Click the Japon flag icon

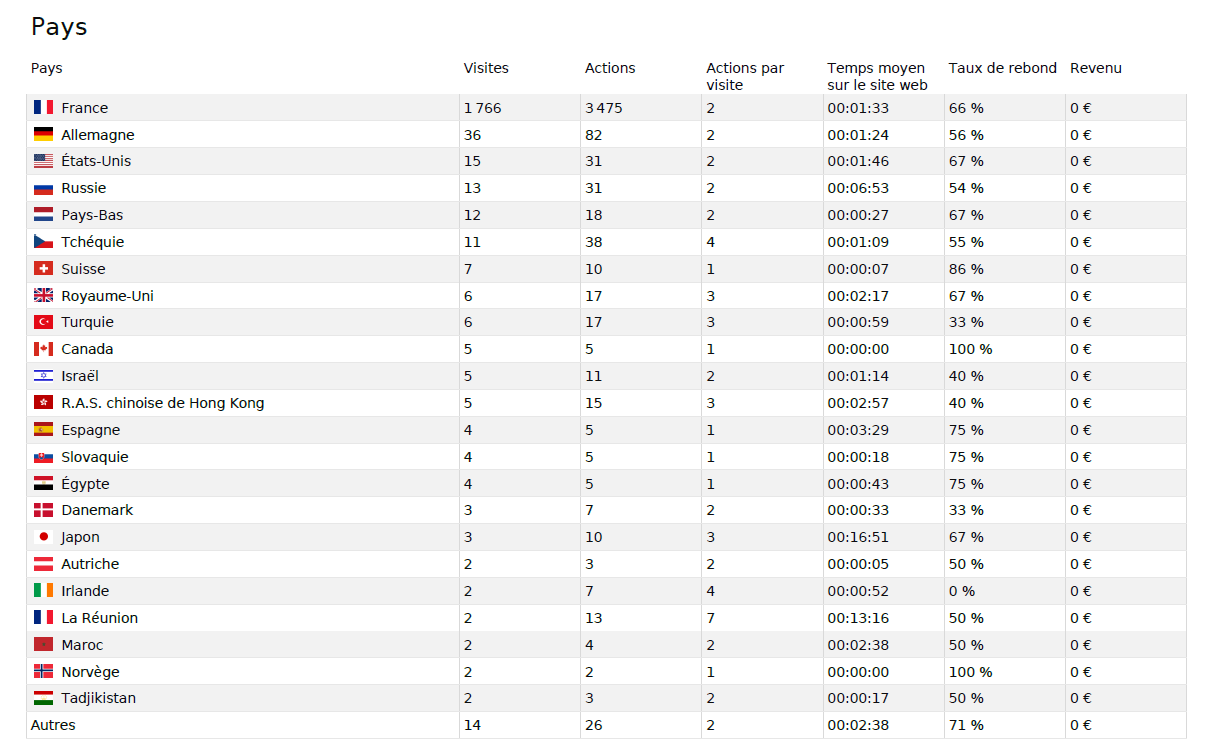pos(43,537)
